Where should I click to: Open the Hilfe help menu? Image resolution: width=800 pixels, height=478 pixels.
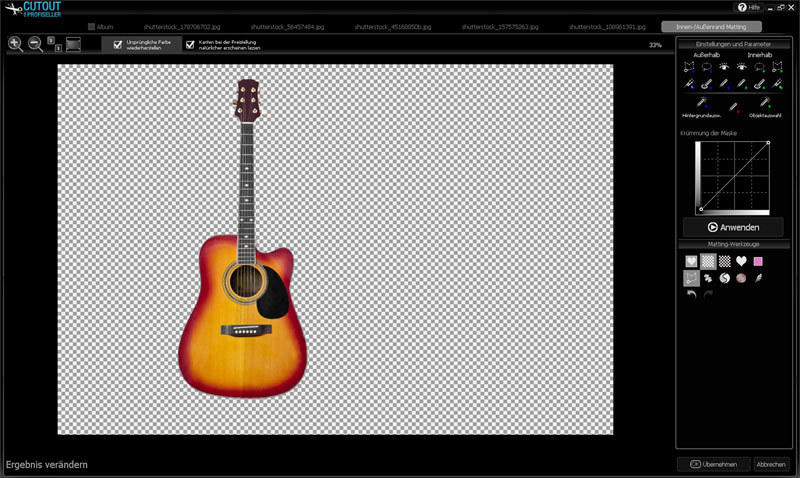click(749, 7)
